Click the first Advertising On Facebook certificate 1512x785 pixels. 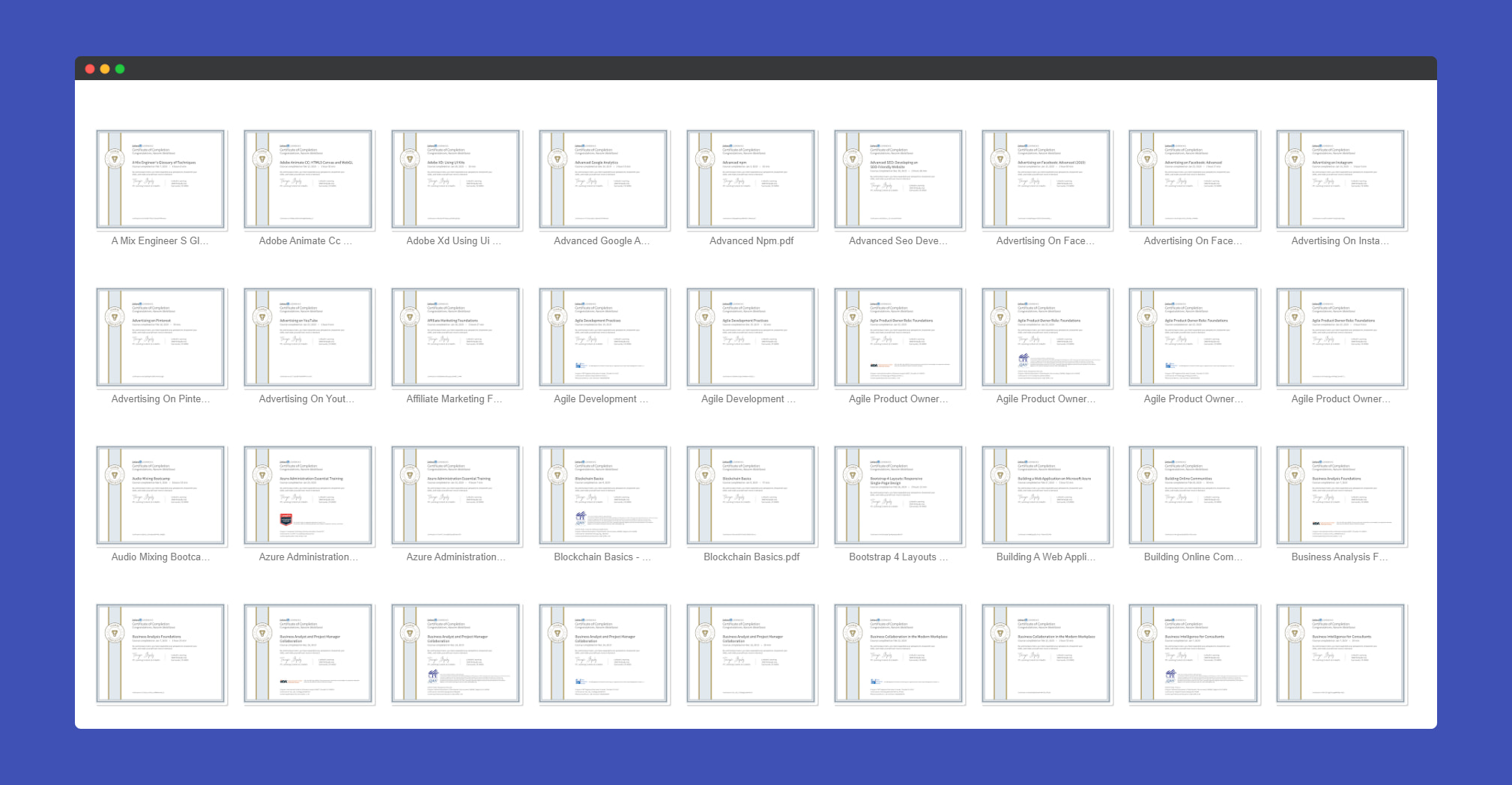pyautogui.click(x=1046, y=180)
